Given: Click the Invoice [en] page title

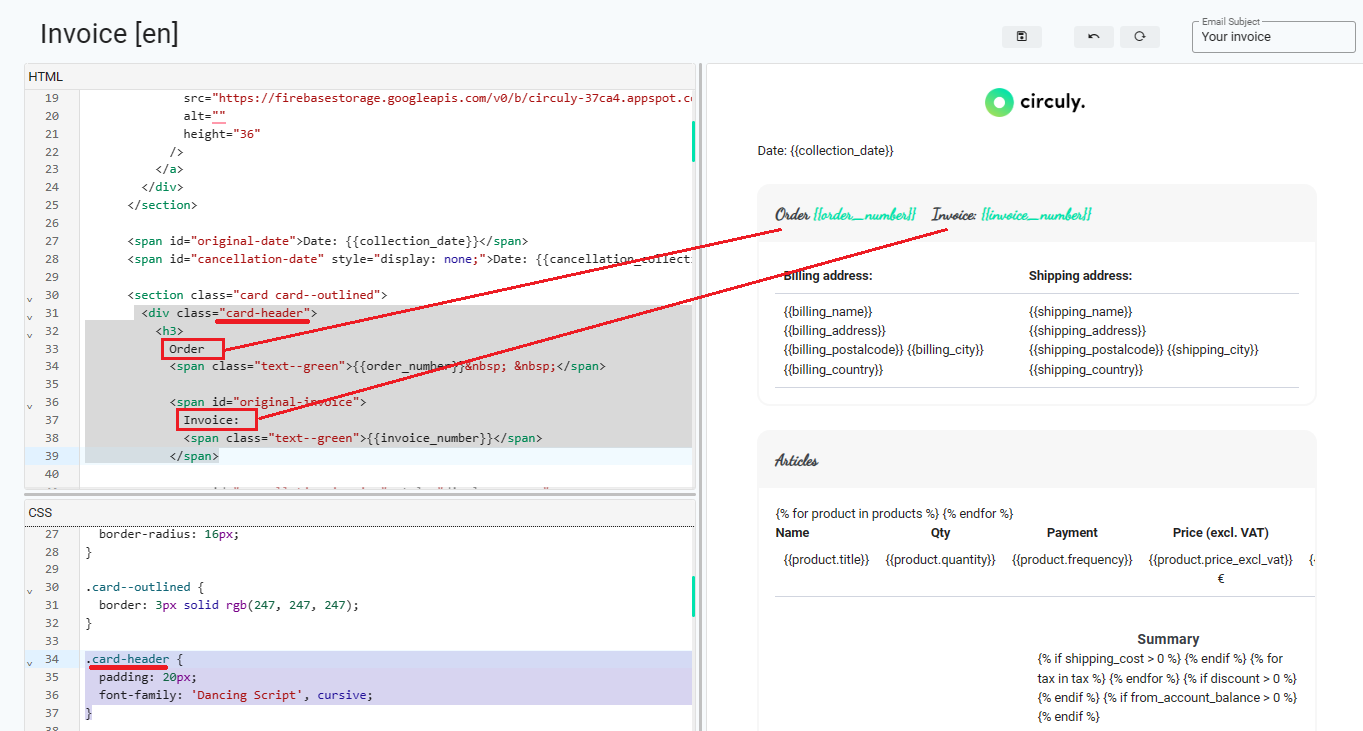Looking at the screenshot, I should point(109,34).
